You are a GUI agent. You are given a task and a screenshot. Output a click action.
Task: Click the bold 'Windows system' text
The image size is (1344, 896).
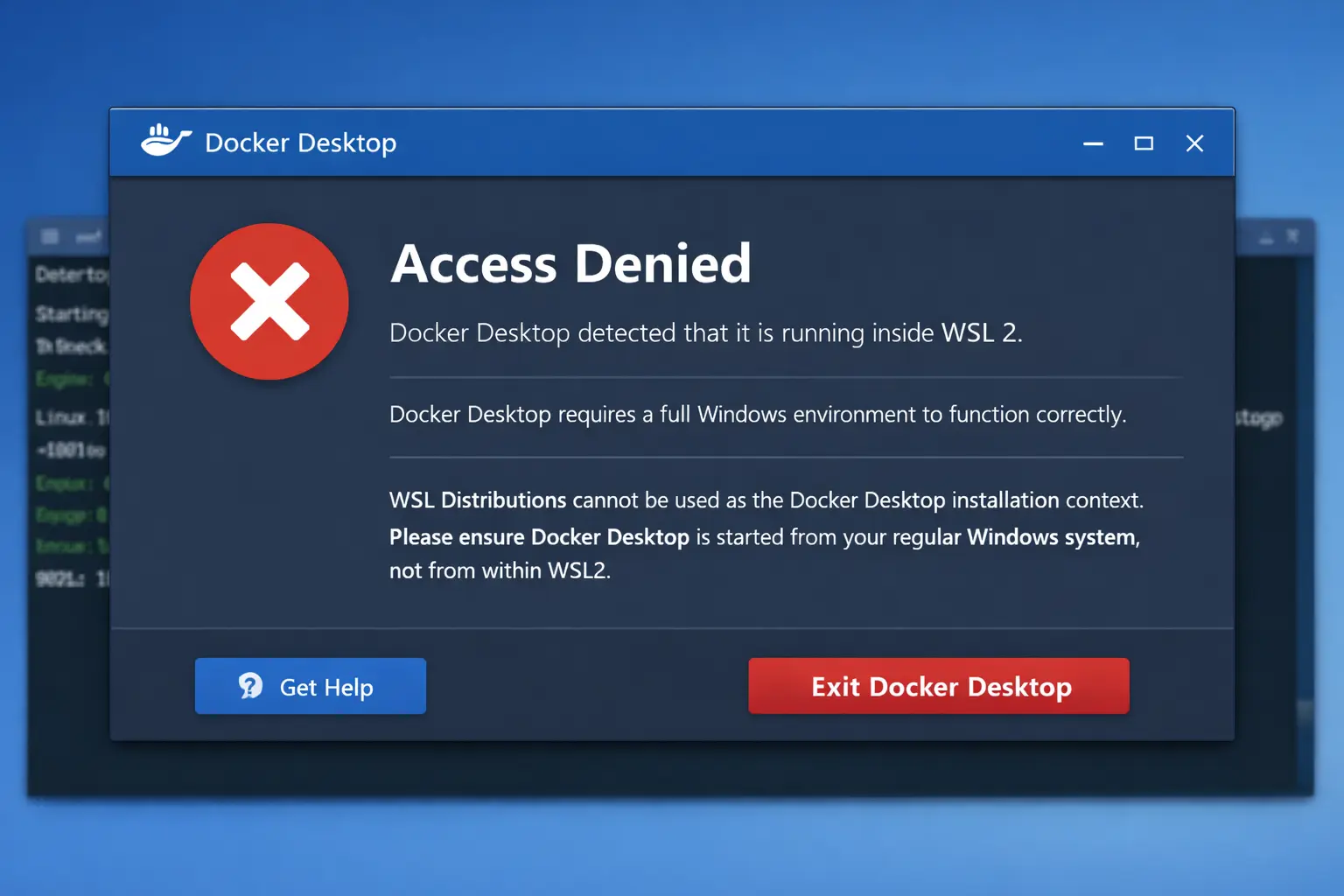[1051, 536]
